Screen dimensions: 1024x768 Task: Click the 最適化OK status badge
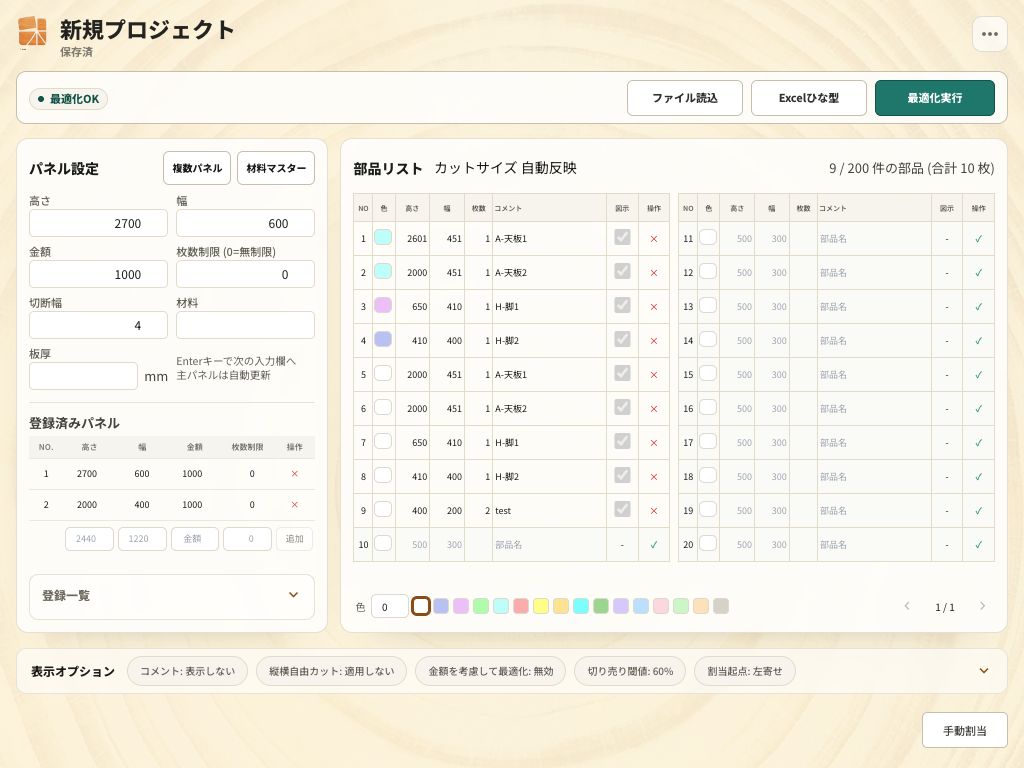click(x=68, y=99)
